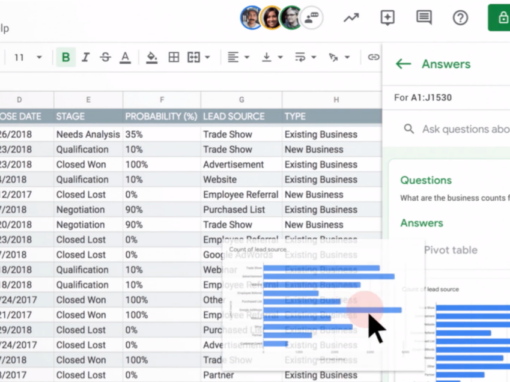
Task: Open the font size 11 dropdown
Action: 28,57
